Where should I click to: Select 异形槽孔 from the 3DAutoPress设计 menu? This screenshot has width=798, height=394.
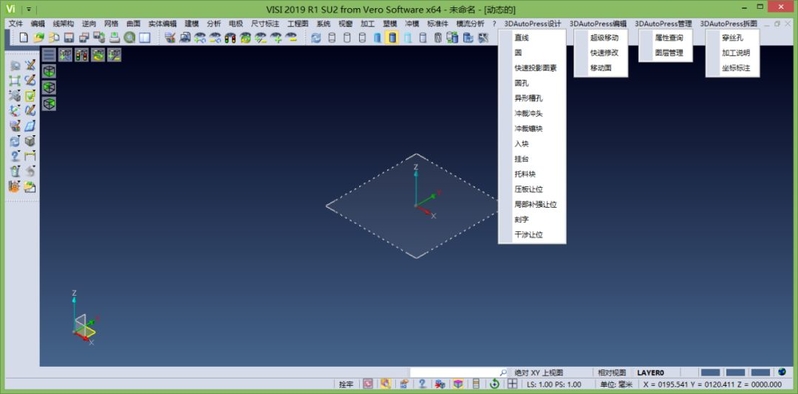(529, 98)
